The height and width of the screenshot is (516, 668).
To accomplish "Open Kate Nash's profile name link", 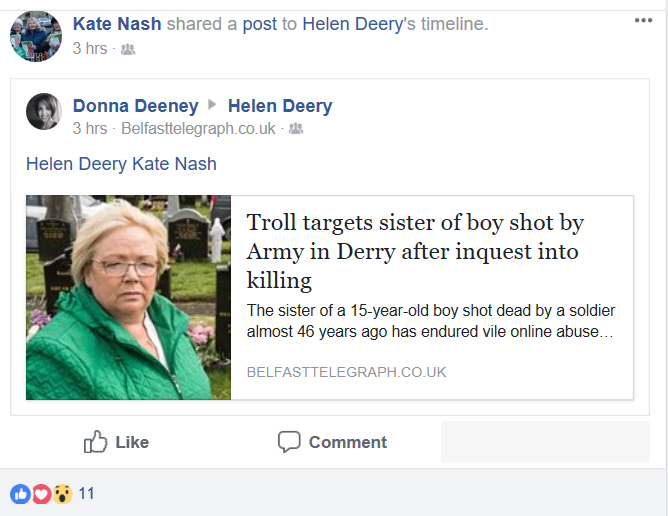I will point(117,24).
